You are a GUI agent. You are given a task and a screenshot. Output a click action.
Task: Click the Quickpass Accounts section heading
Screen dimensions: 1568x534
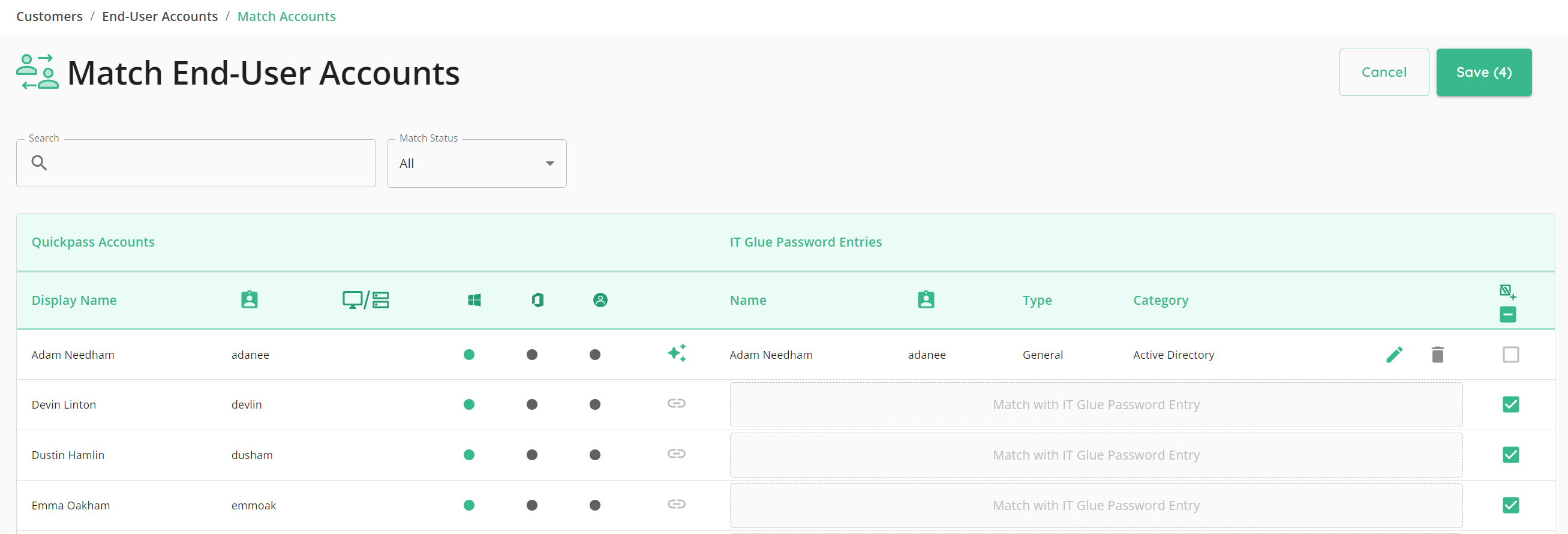93,242
